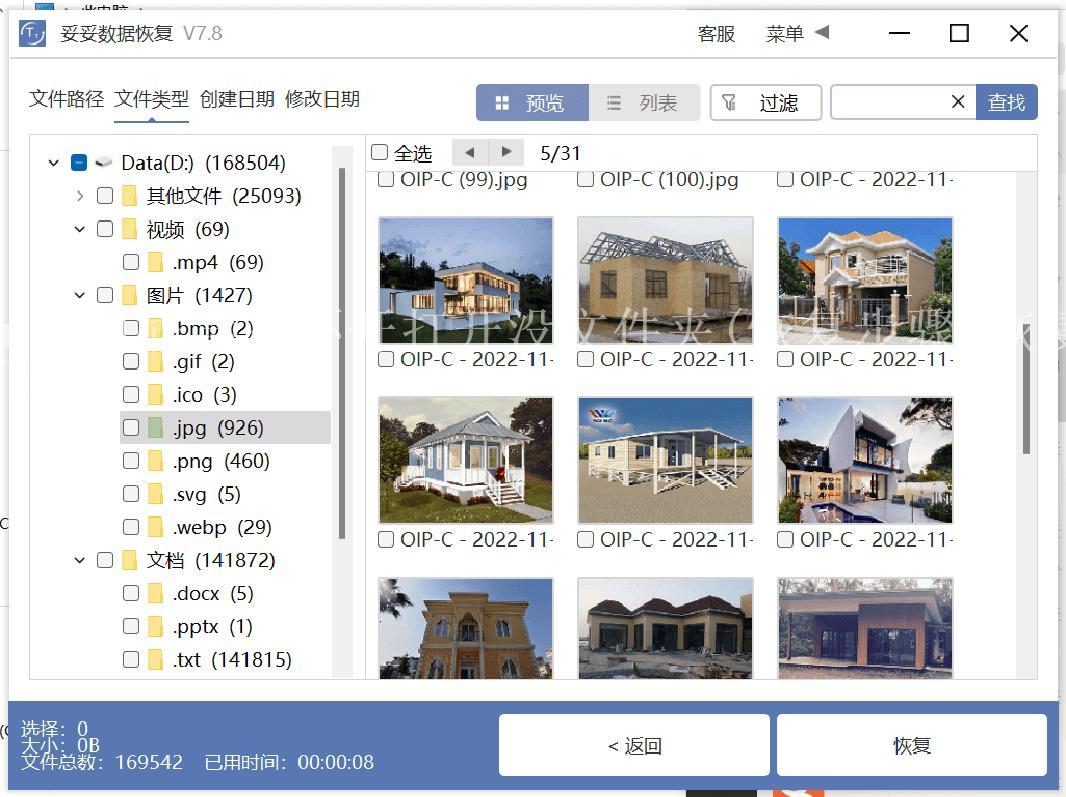Viewport: 1066px width, 797px height.
Task: Switch to the 创建日期 tab
Action: coord(237,99)
